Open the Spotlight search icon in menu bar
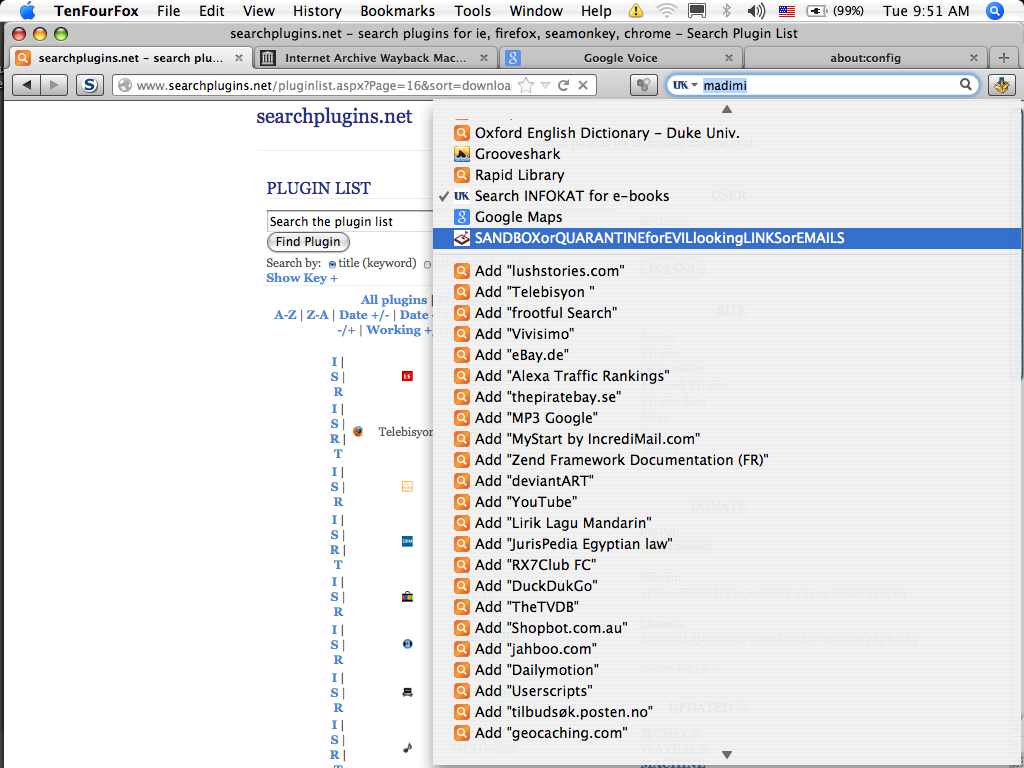The width and height of the screenshot is (1024, 768). 995,11
